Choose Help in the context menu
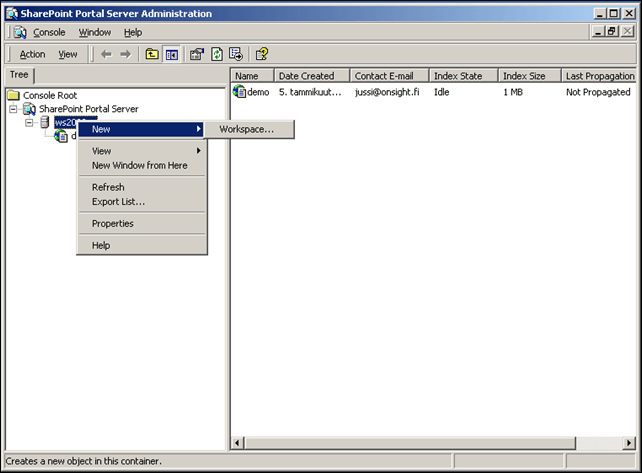The image size is (642, 473). click(x=141, y=245)
